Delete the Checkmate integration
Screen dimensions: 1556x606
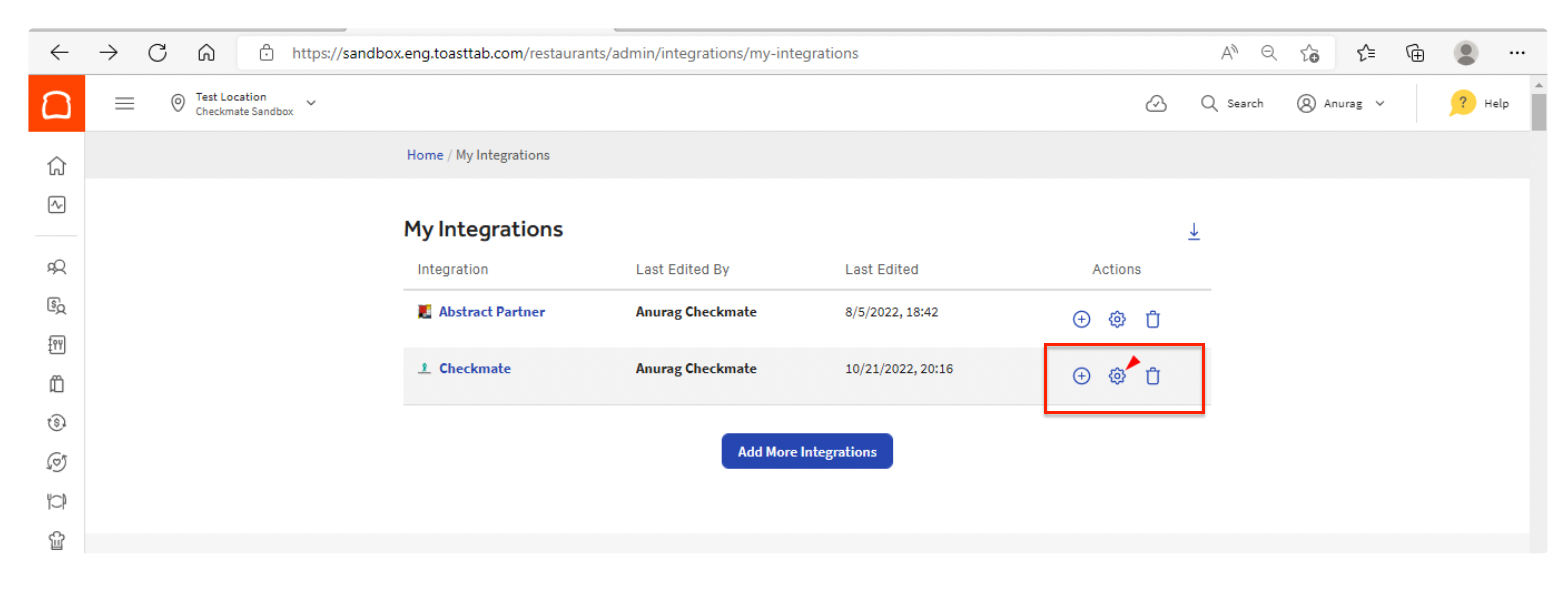point(1153,376)
